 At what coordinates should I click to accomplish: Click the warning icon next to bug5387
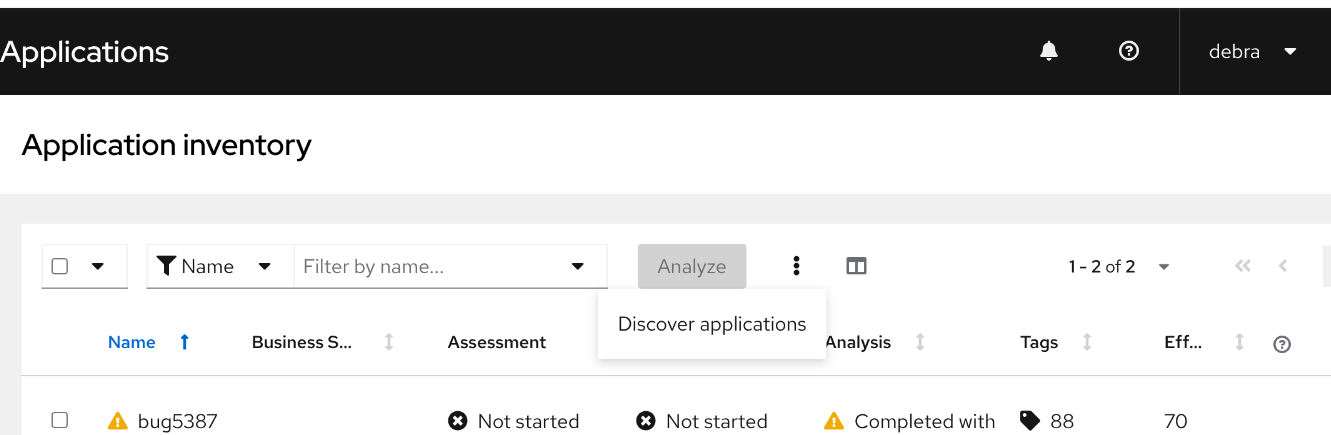click(x=118, y=421)
